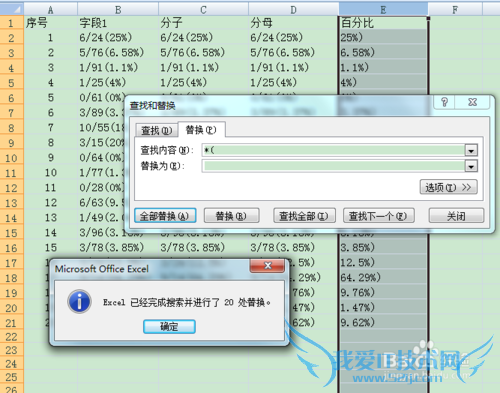
Task: Click cell E16 containing 3.85%)
Action: 383,247
